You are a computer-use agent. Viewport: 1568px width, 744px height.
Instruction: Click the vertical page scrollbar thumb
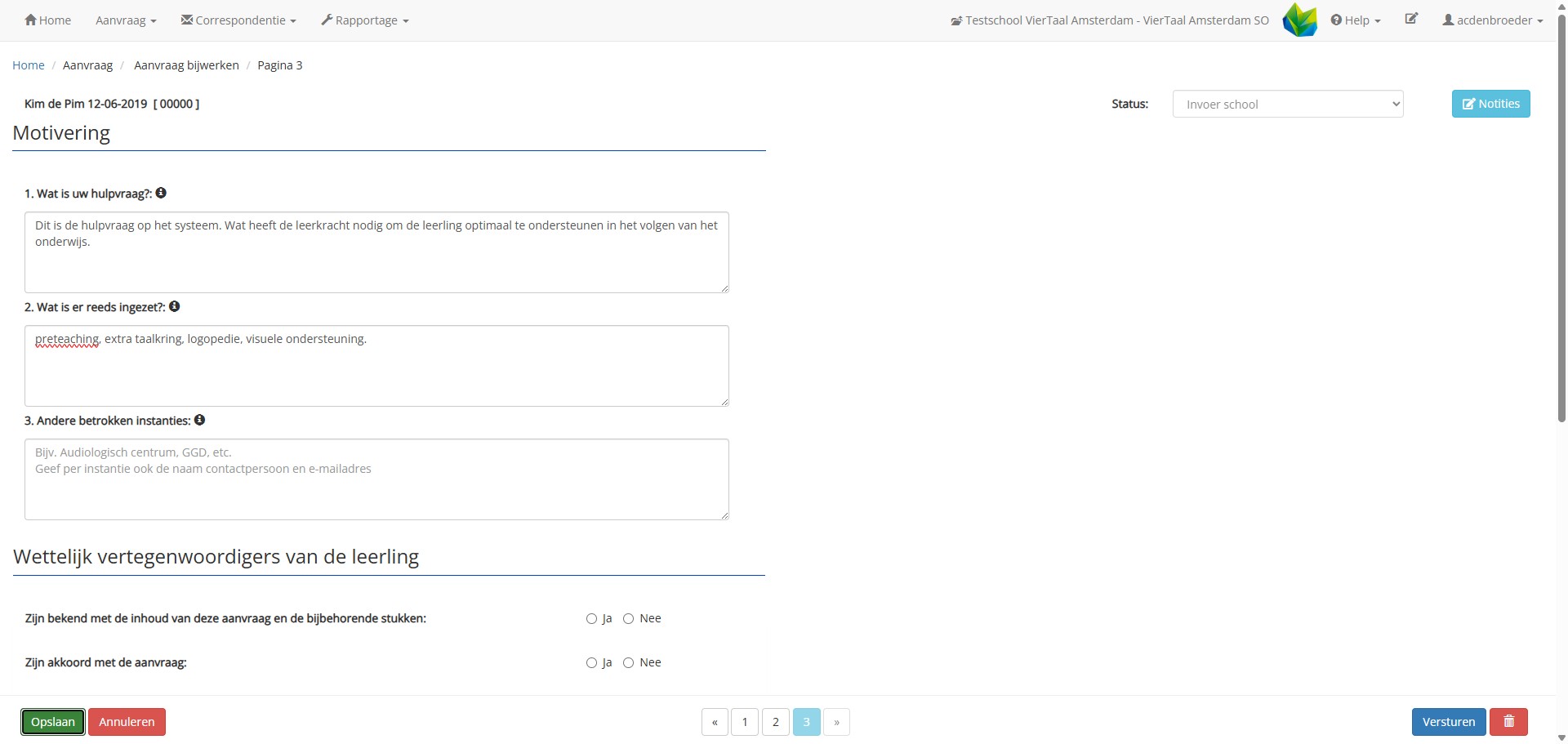click(1561, 217)
